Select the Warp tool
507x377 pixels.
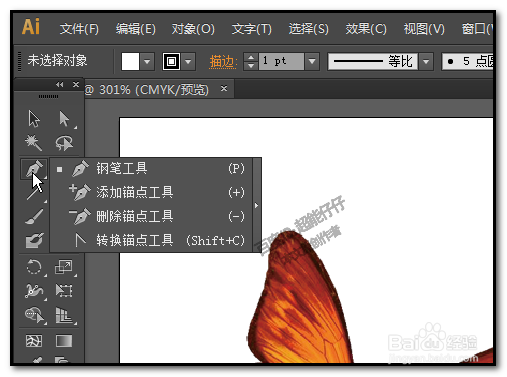pos(34,291)
